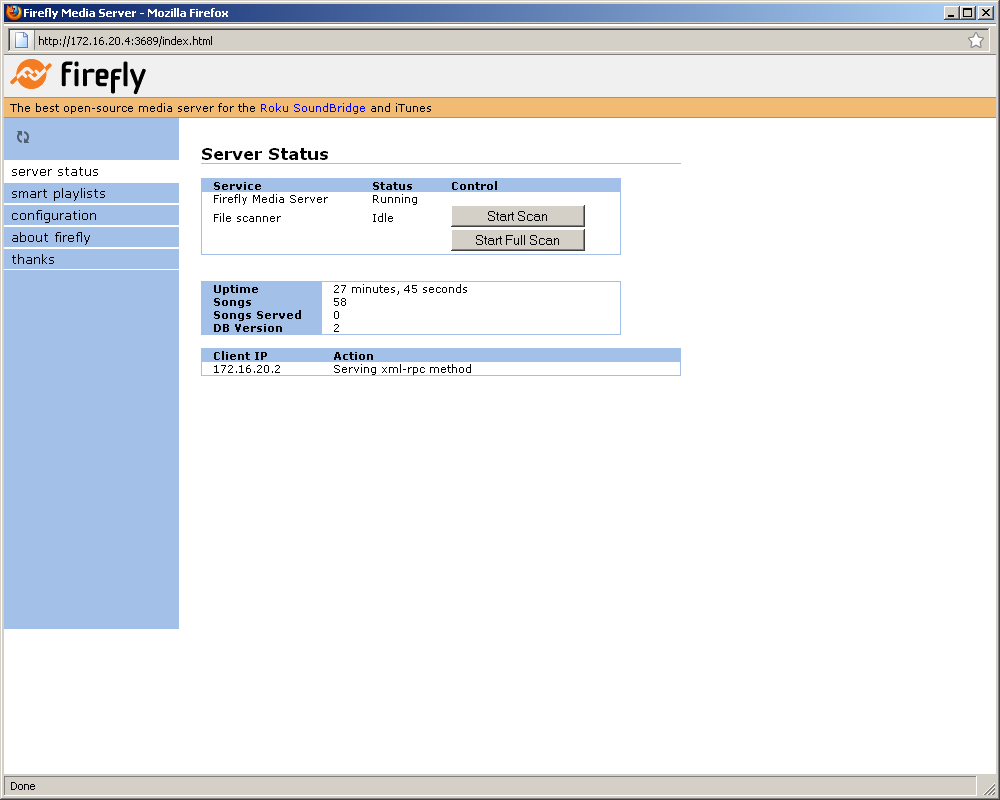Minimize the Firefox window
Image resolution: width=1000 pixels, height=800 pixels.
coord(951,13)
